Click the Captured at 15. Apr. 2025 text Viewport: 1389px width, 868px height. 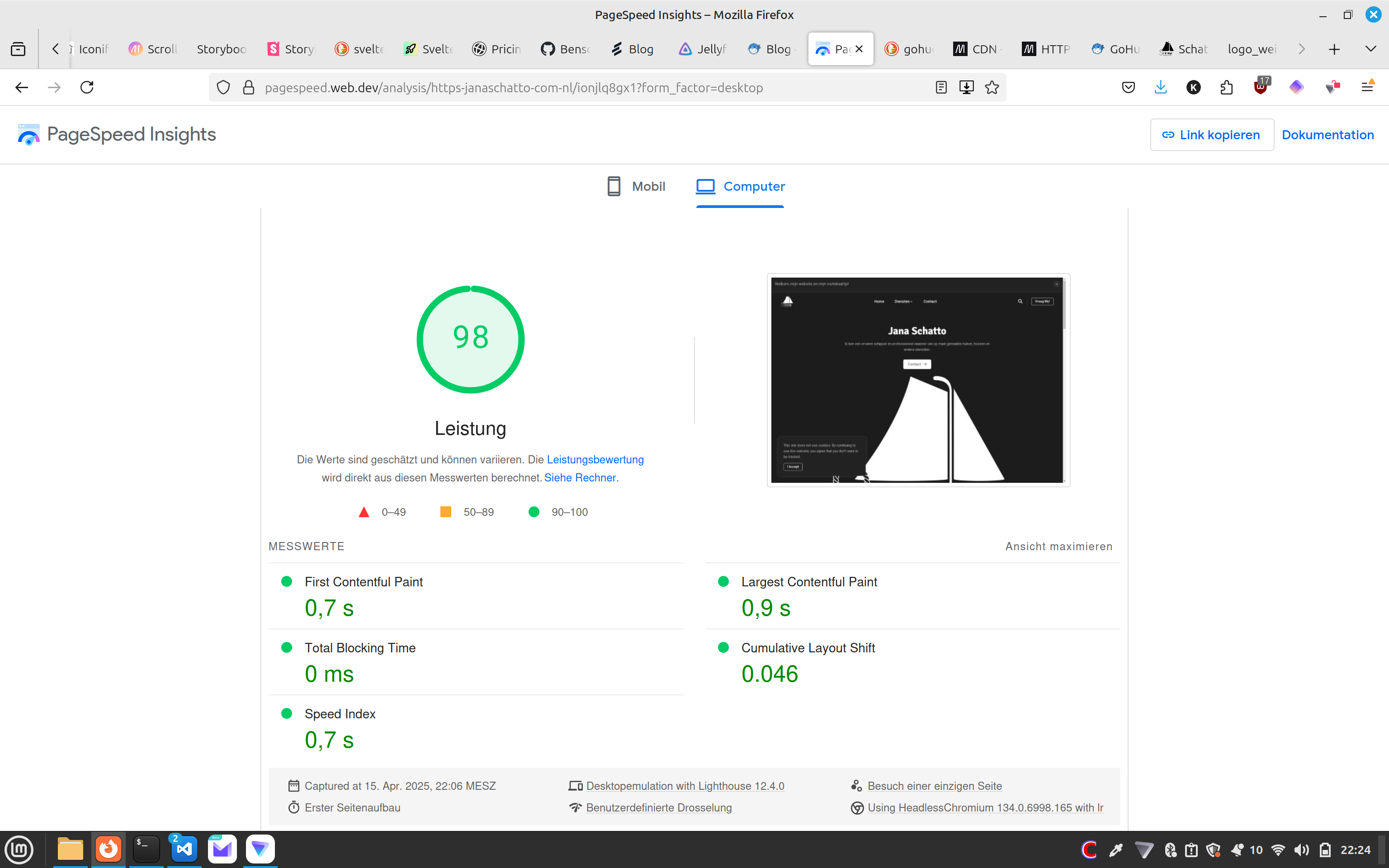coord(400,786)
